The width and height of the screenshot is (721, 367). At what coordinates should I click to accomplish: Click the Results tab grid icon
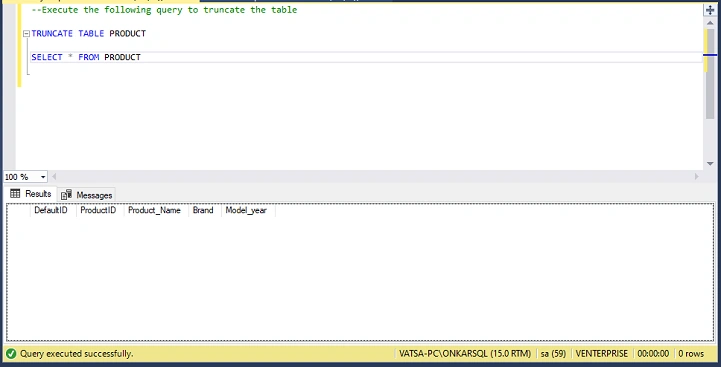point(15,194)
